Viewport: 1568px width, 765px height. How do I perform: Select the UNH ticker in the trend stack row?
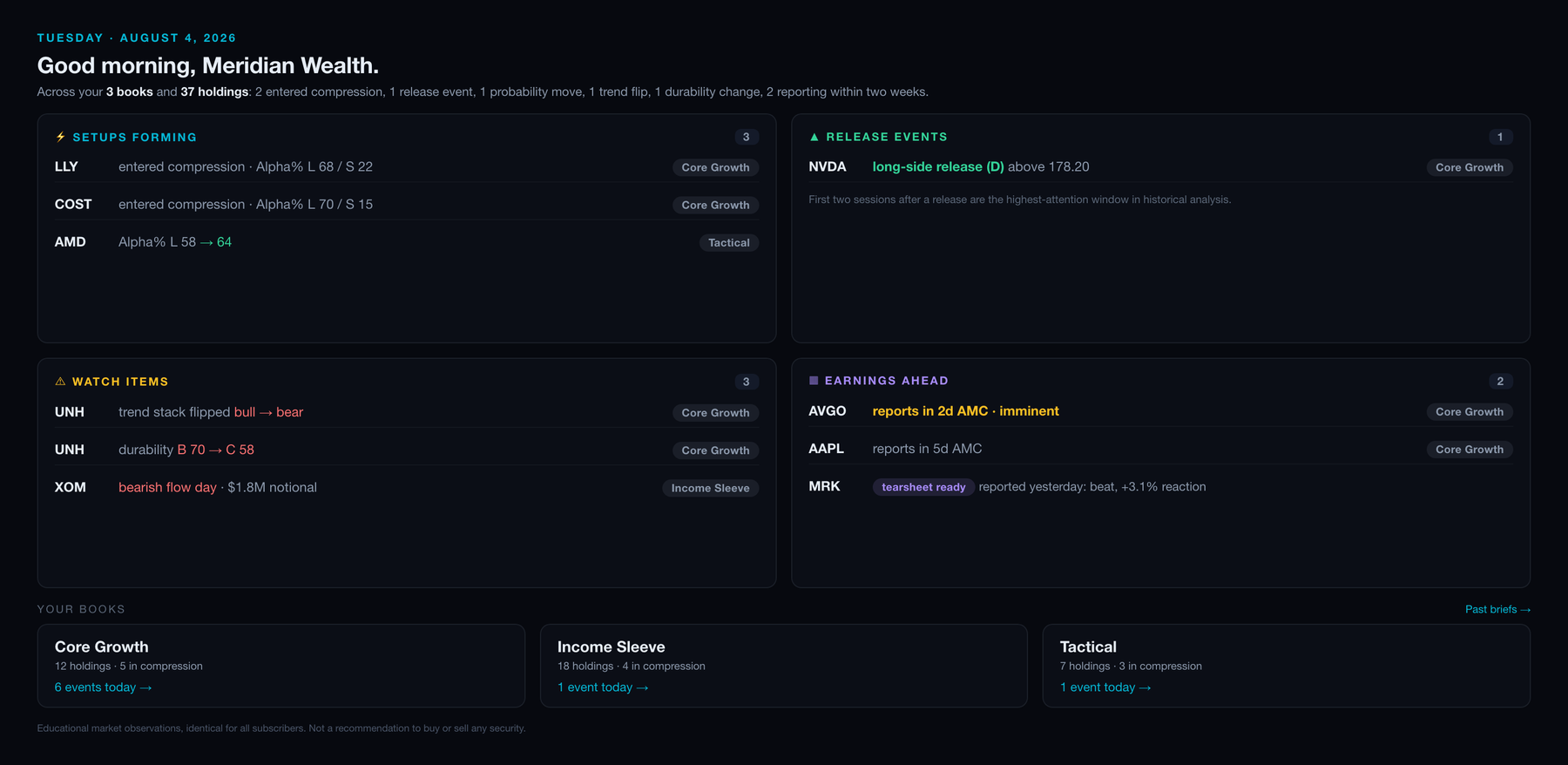[x=70, y=411]
